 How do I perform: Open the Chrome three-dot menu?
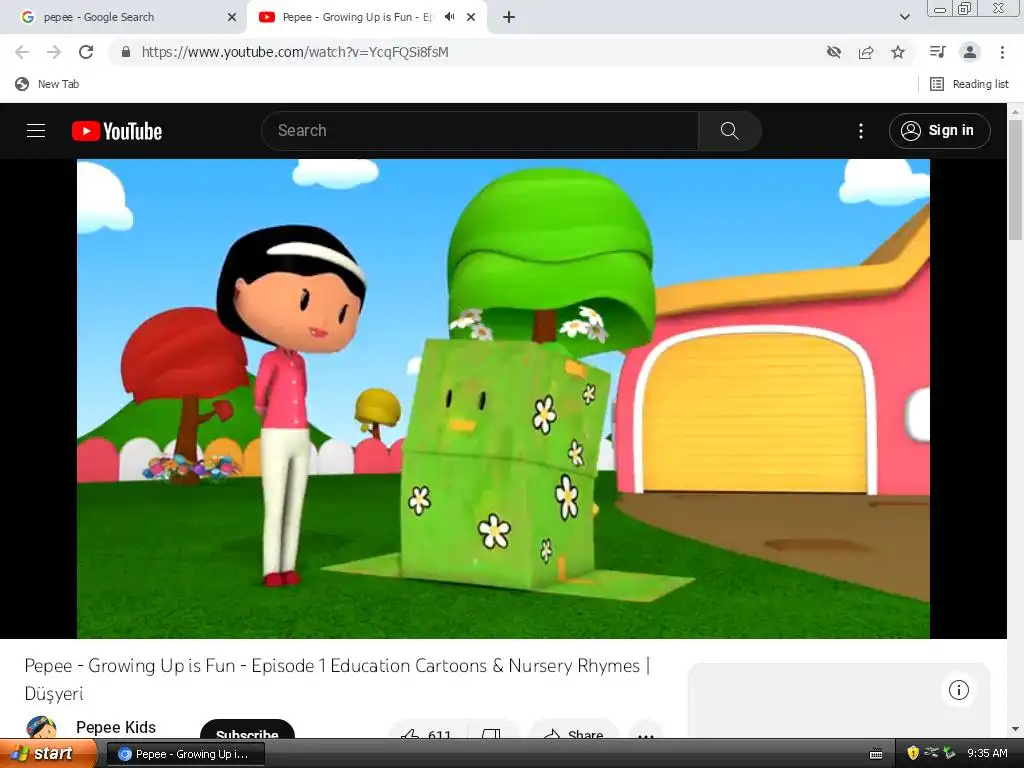point(1002,52)
